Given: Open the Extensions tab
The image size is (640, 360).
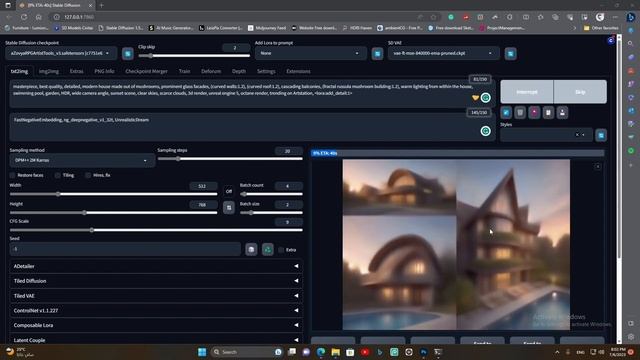Looking at the screenshot, I should [298, 71].
